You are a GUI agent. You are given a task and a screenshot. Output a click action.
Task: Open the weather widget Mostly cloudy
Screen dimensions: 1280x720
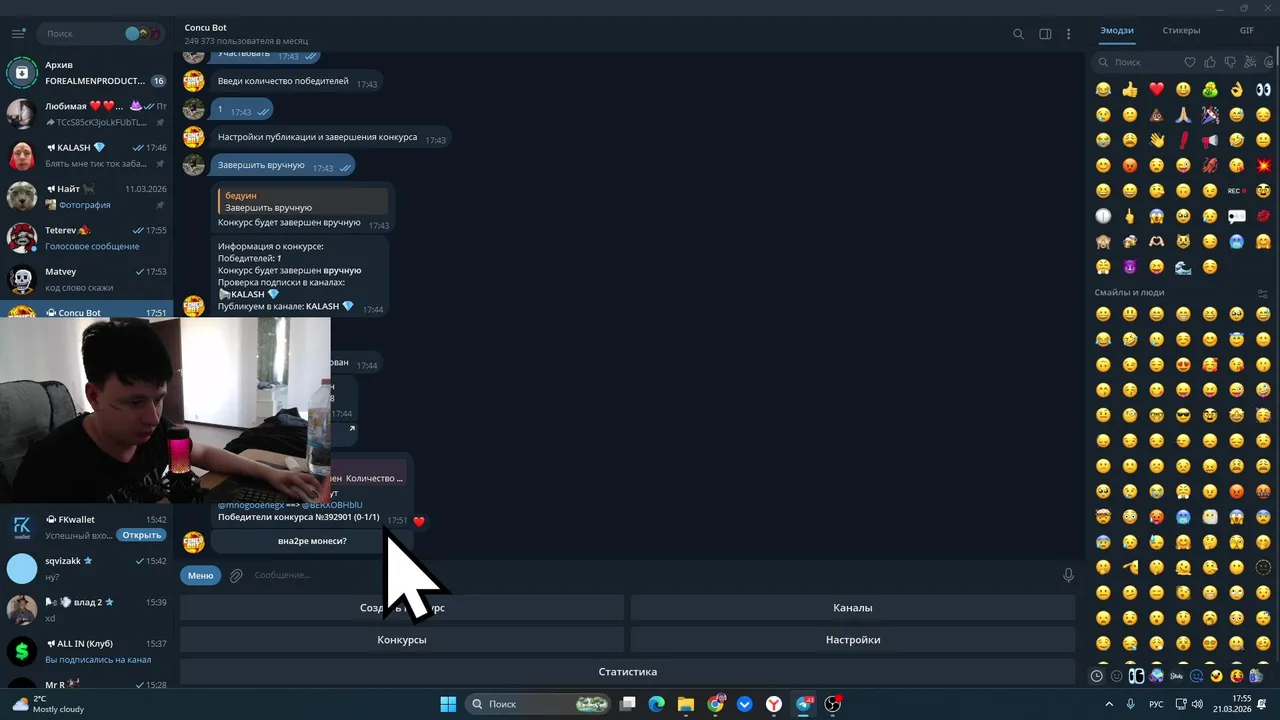(48, 704)
